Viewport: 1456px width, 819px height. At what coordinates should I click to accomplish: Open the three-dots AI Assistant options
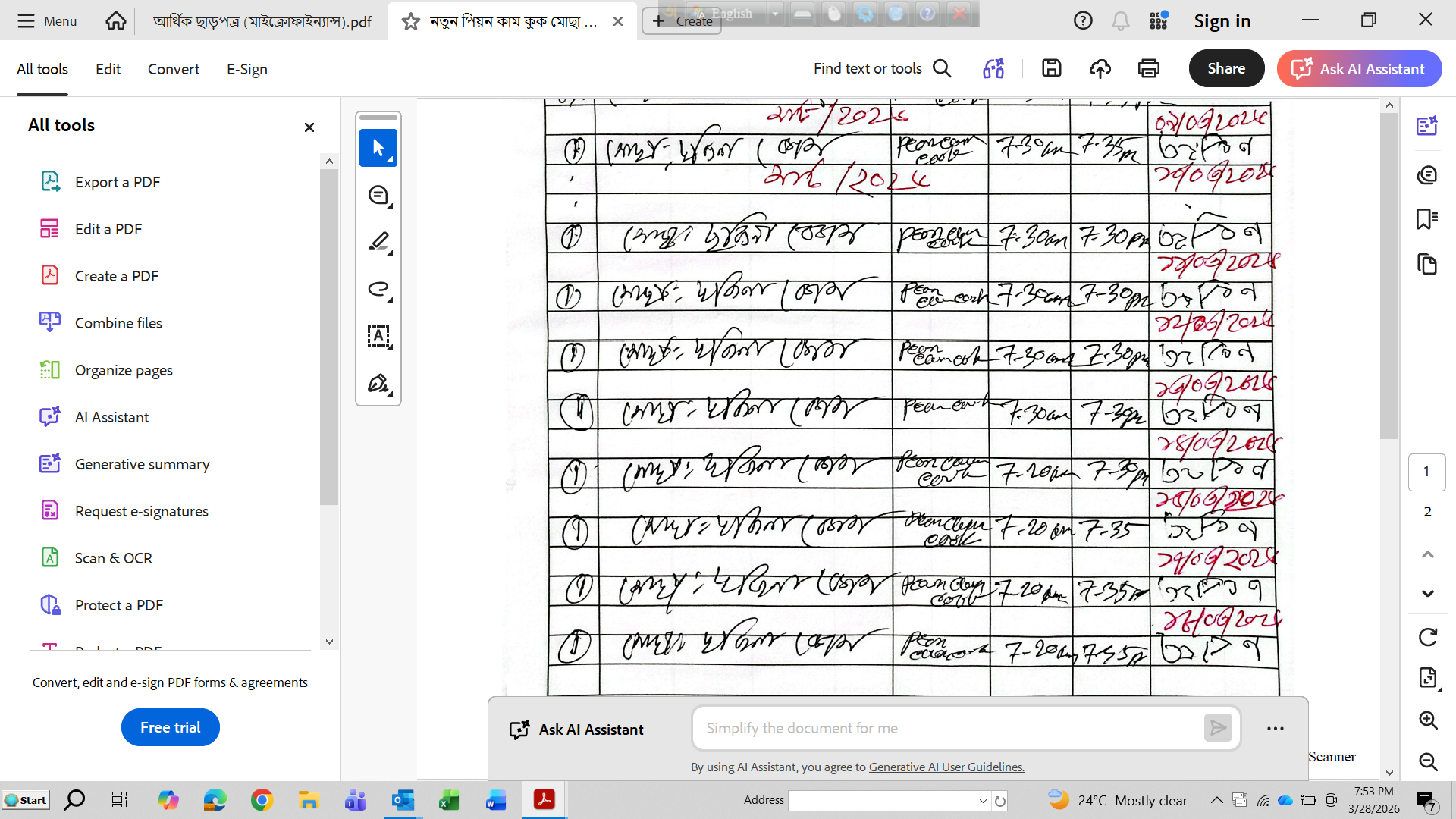tap(1275, 729)
